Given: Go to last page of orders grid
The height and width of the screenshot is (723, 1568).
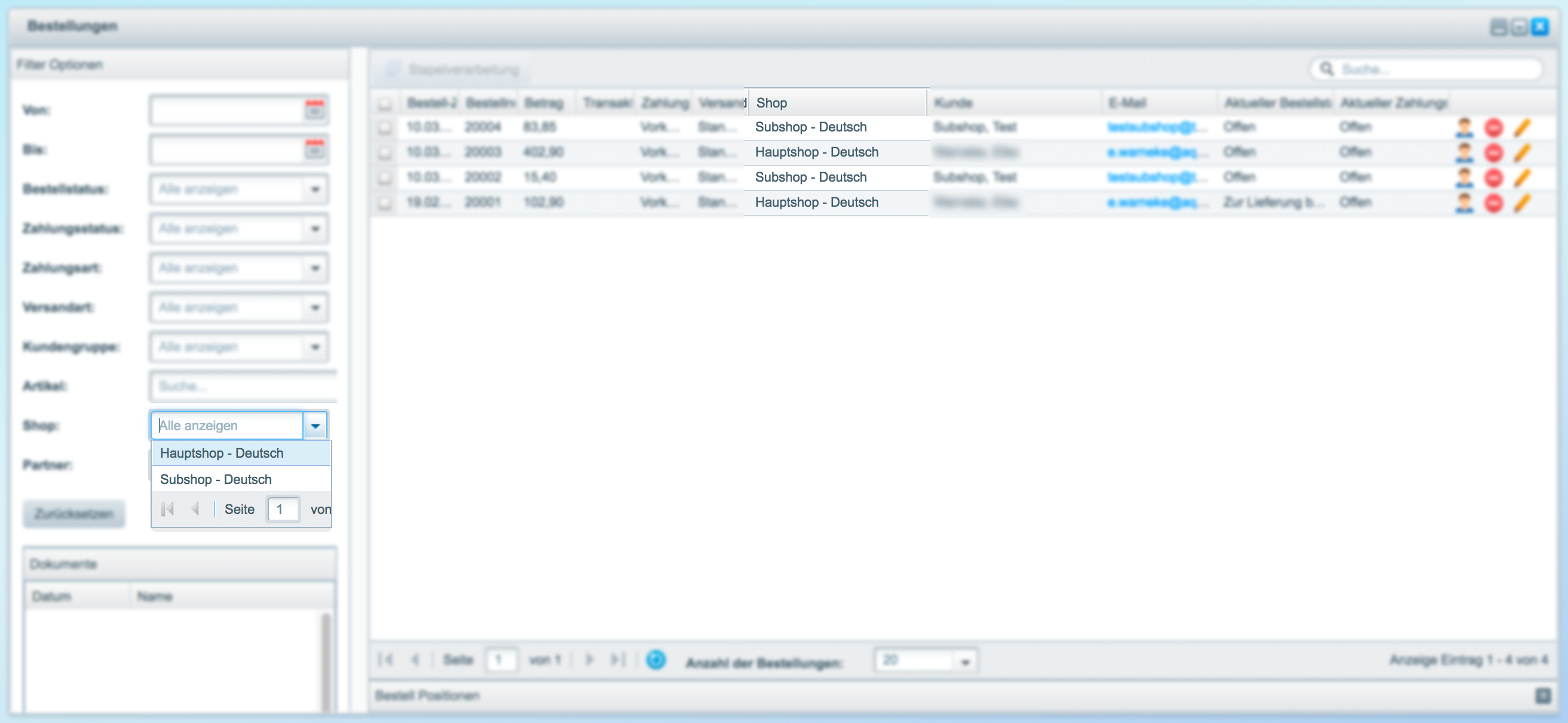Looking at the screenshot, I should 618,660.
